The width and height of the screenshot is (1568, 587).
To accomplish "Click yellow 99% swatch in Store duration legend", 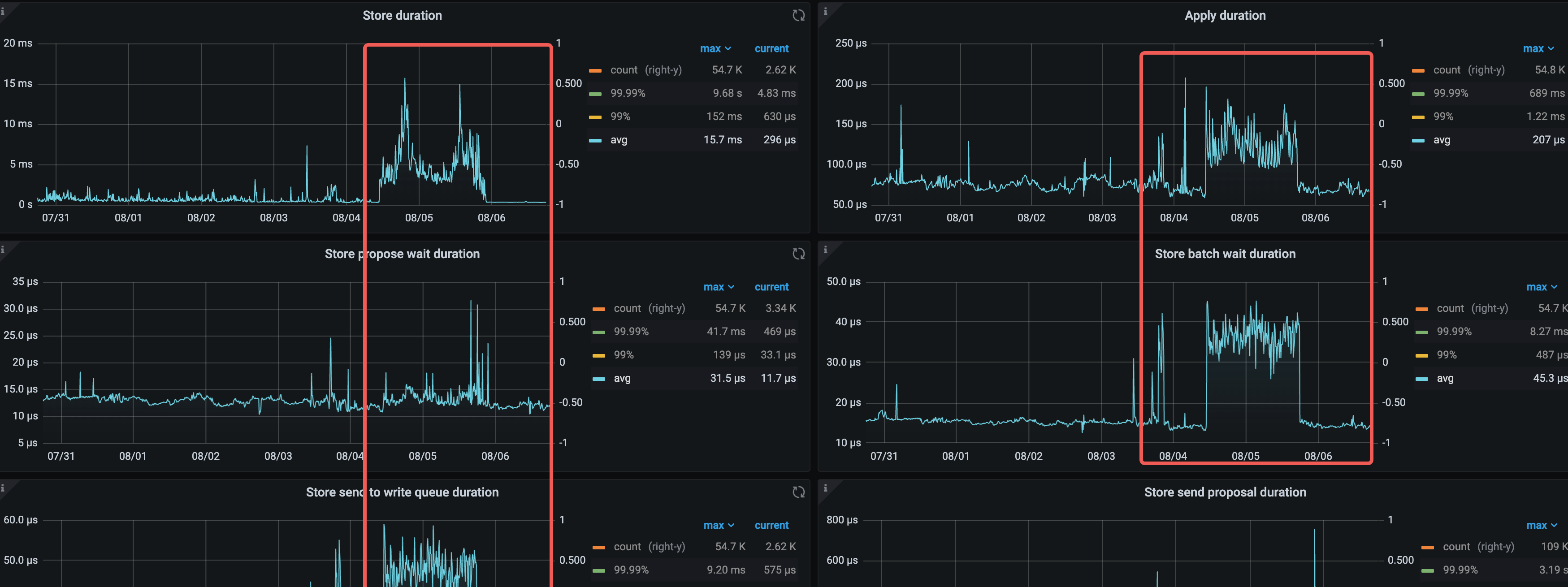I will 595,117.
